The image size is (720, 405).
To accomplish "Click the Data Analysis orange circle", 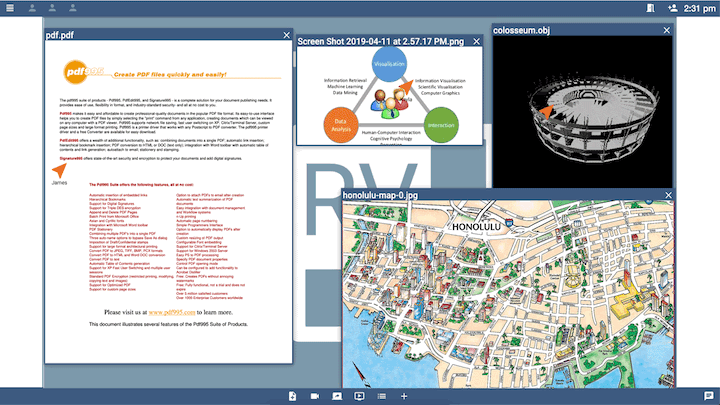I will [341, 125].
